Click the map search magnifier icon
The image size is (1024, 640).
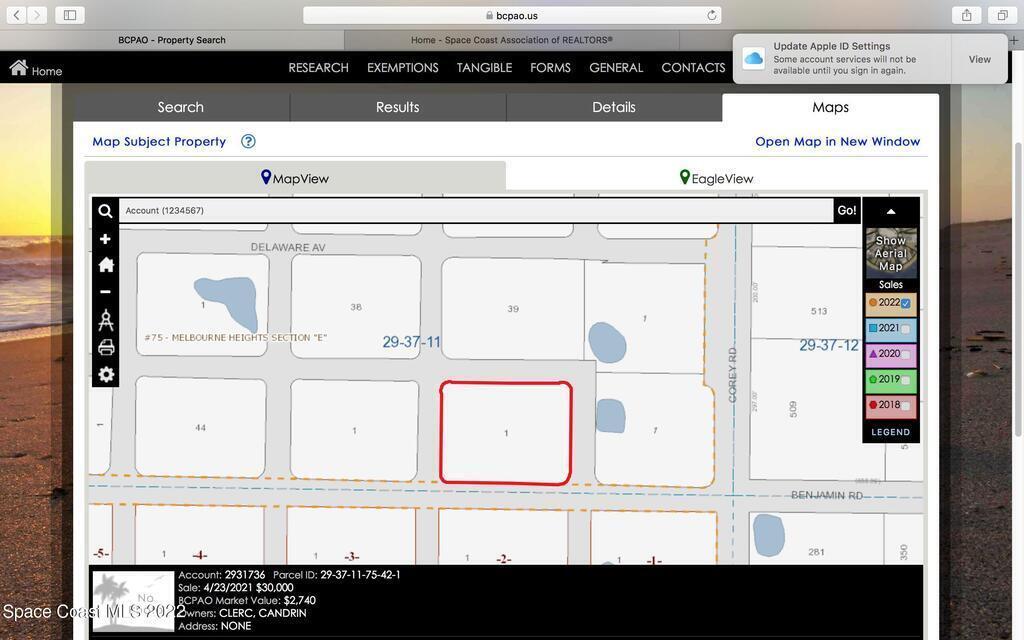105,211
